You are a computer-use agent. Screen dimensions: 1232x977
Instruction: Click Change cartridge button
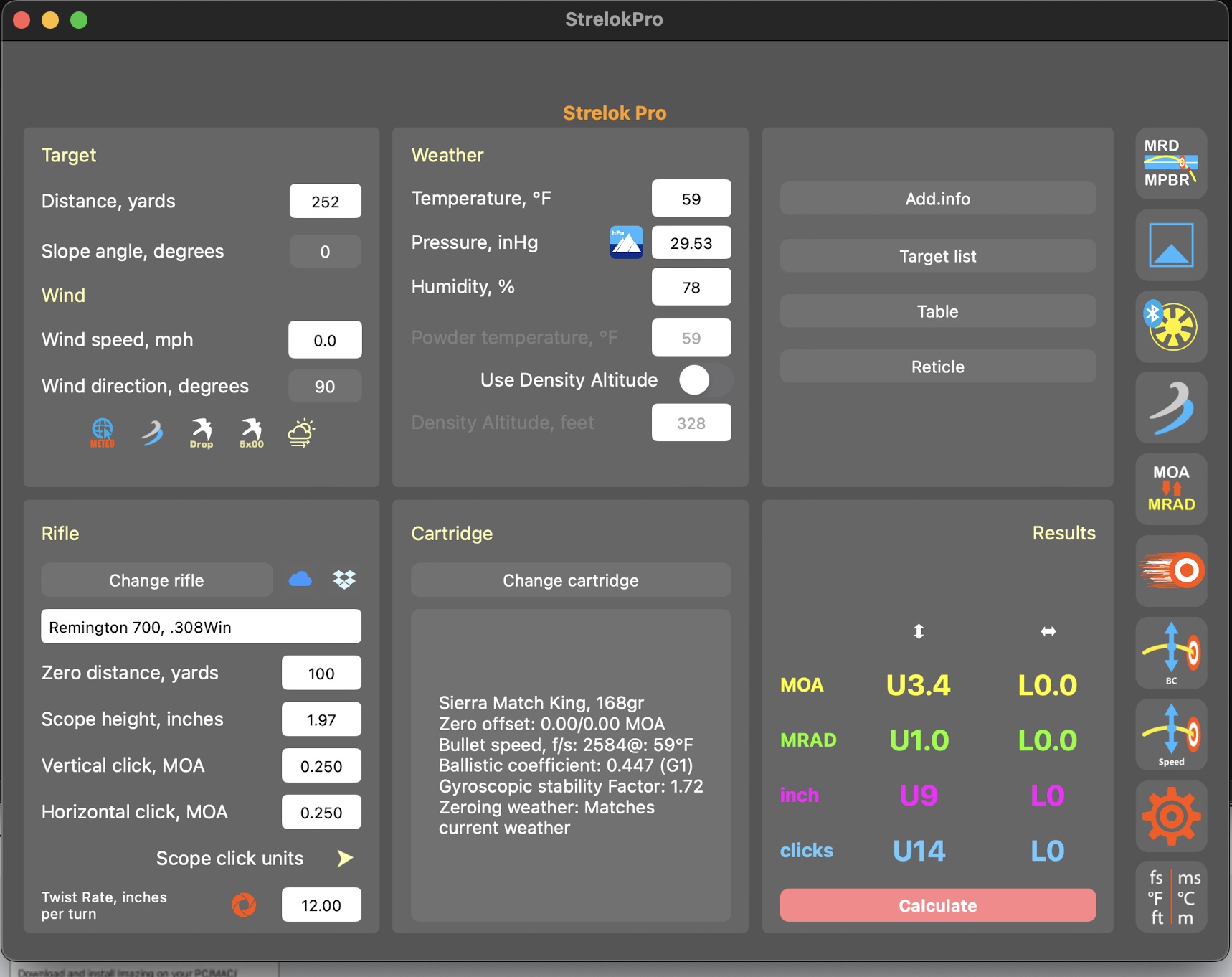(x=571, y=580)
